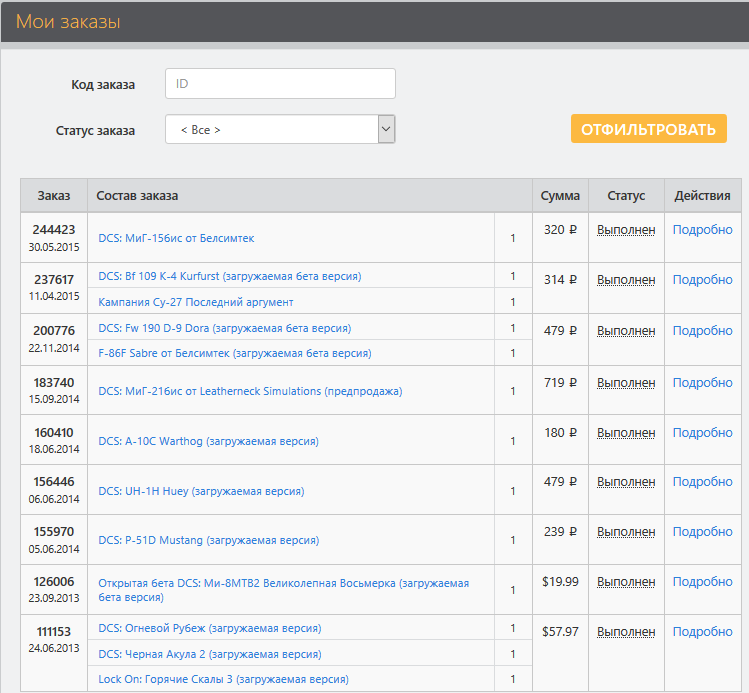Screen dimensions: 749x693
Task: Open DCS: A-10C Warthog link
Action: pos(208,441)
